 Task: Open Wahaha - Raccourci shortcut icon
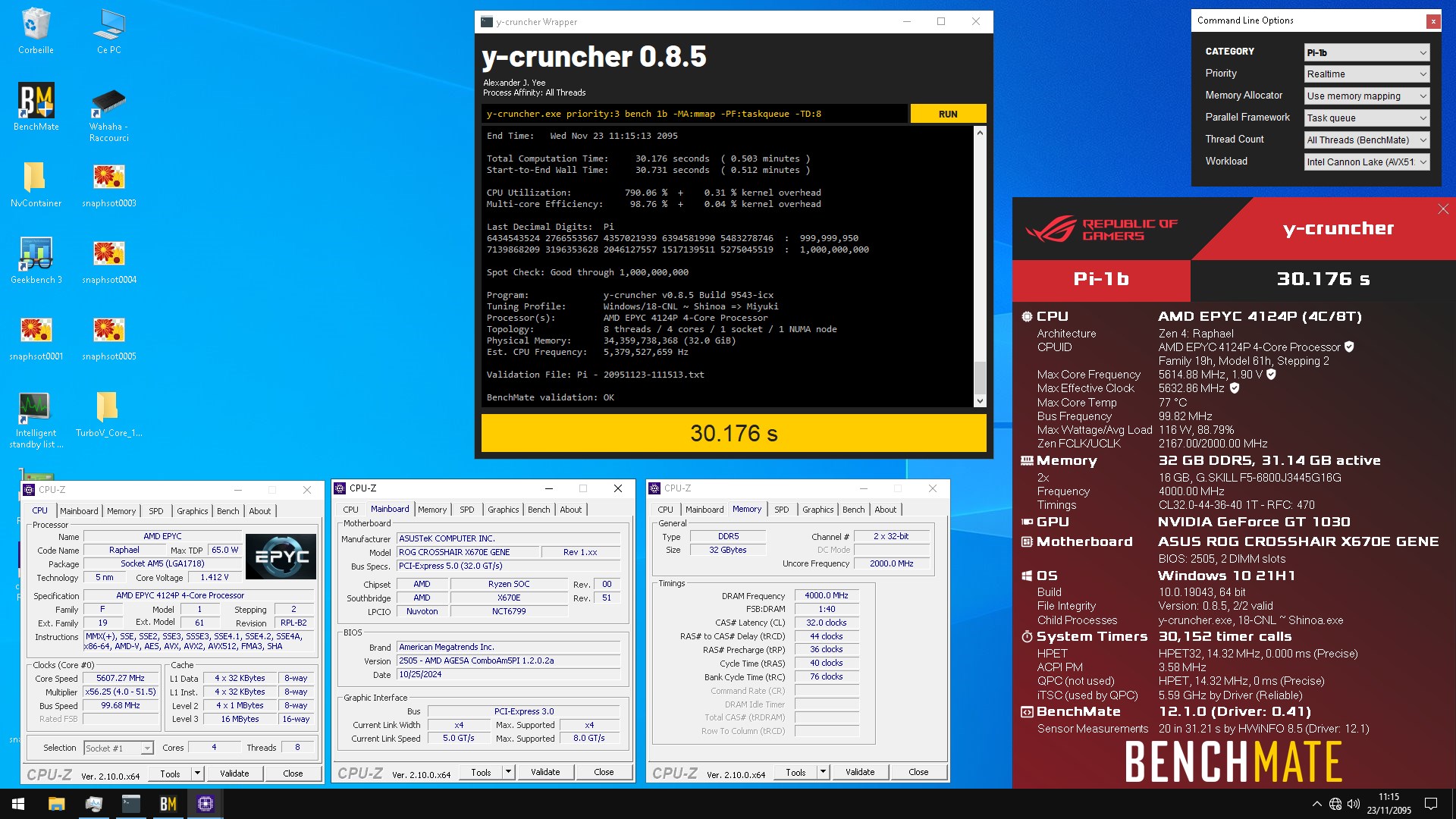coord(108,114)
